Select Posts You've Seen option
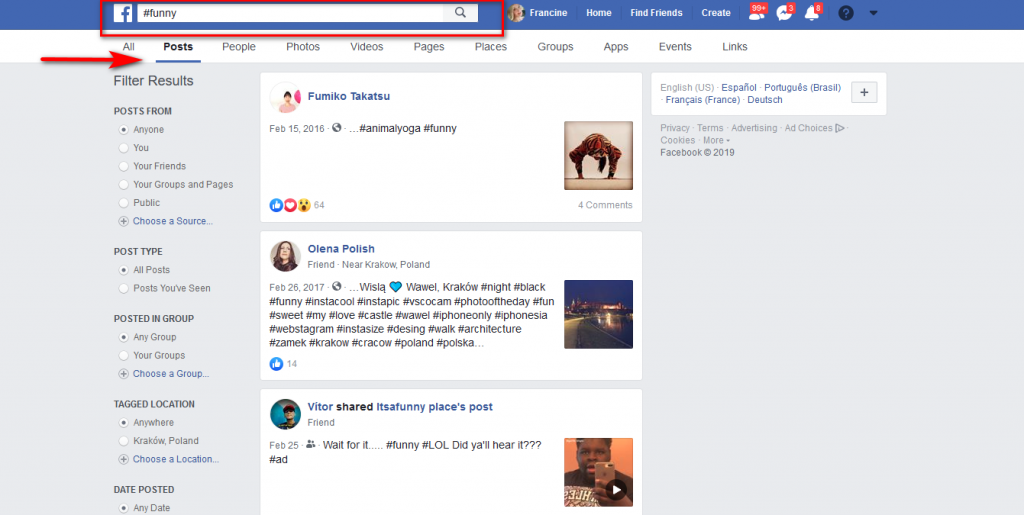1024x515 pixels. (123, 289)
